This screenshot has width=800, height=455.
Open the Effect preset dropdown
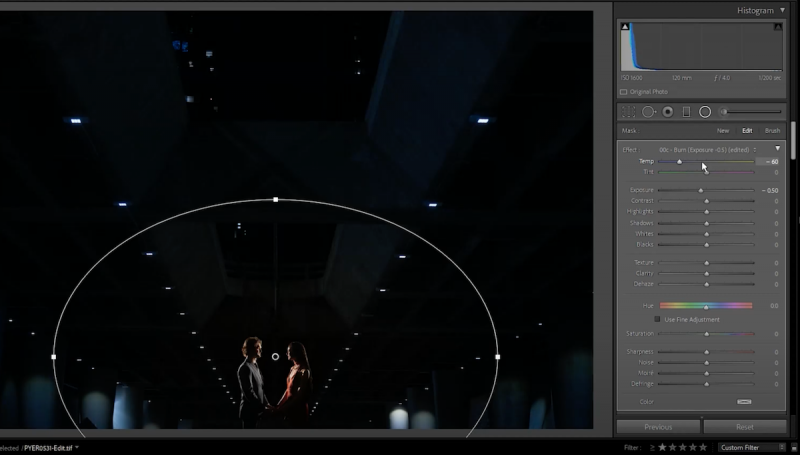707,149
